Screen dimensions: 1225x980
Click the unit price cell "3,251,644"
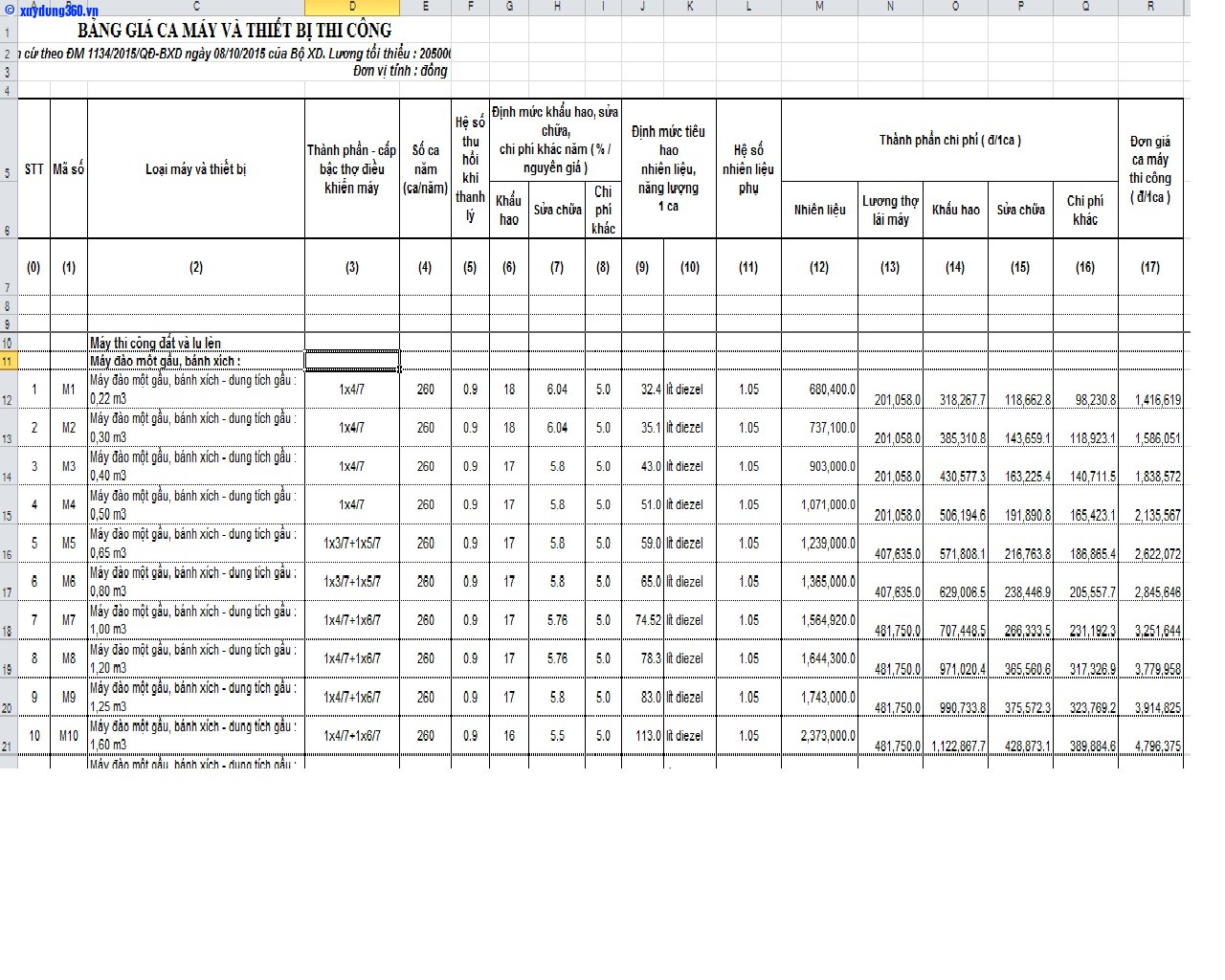pos(1150,620)
